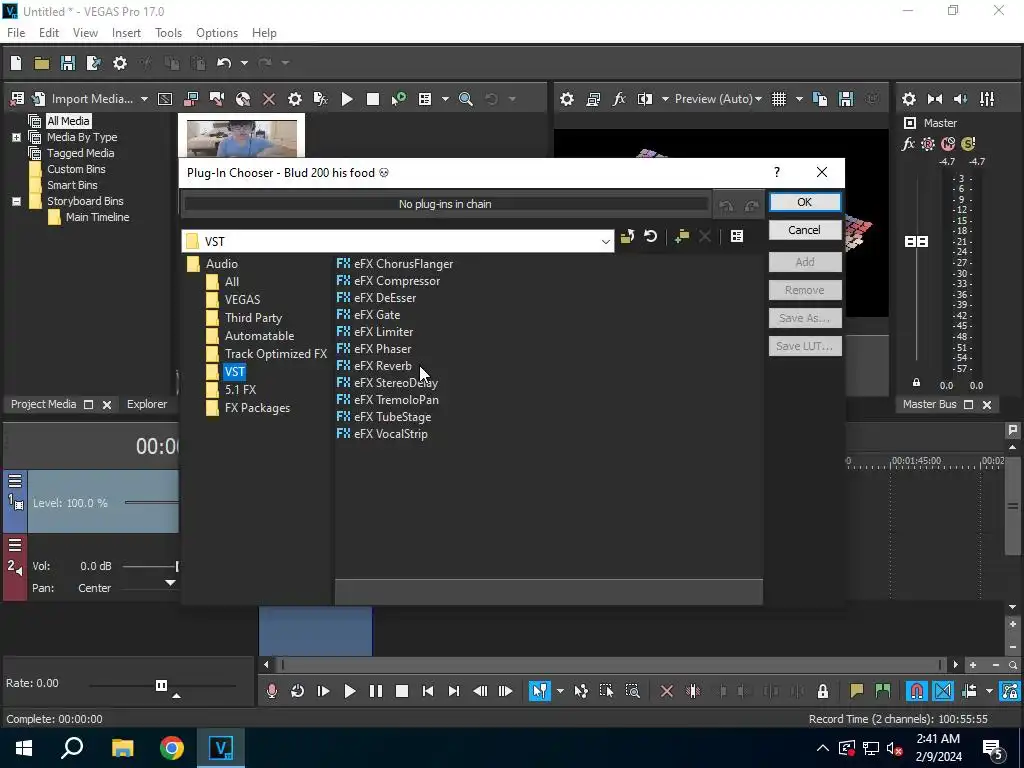Open the File menu
This screenshot has height=768, width=1024.
pyautogui.click(x=16, y=33)
